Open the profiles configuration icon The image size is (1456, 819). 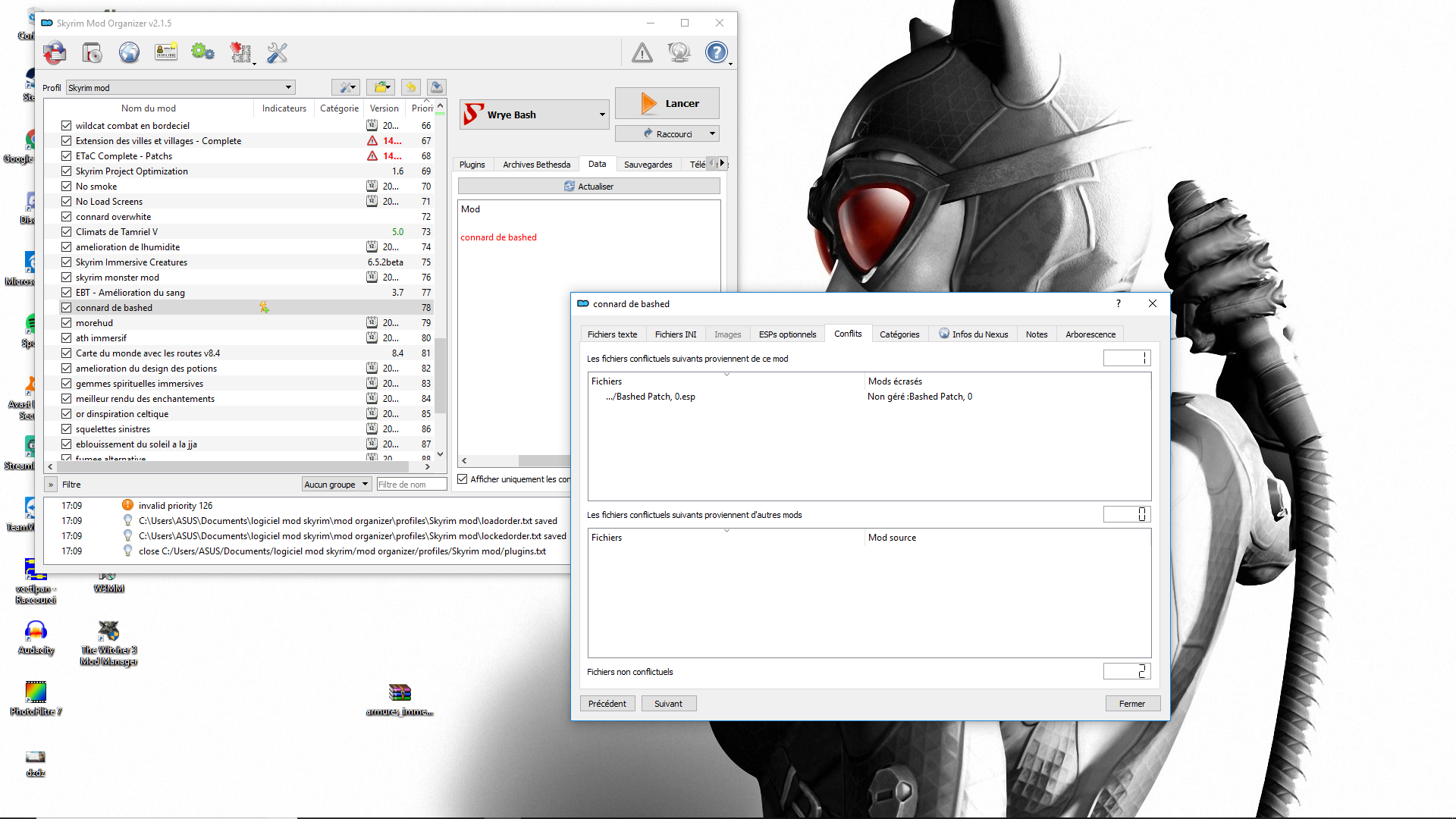click(x=166, y=52)
